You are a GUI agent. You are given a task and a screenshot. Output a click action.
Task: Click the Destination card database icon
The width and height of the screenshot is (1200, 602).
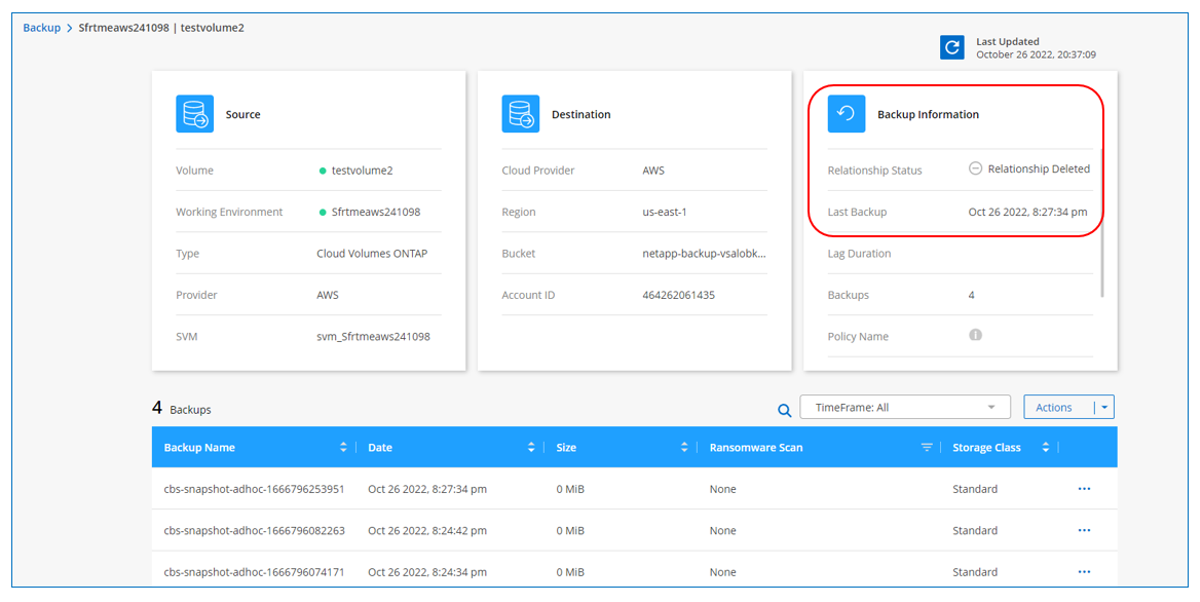tap(521, 114)
